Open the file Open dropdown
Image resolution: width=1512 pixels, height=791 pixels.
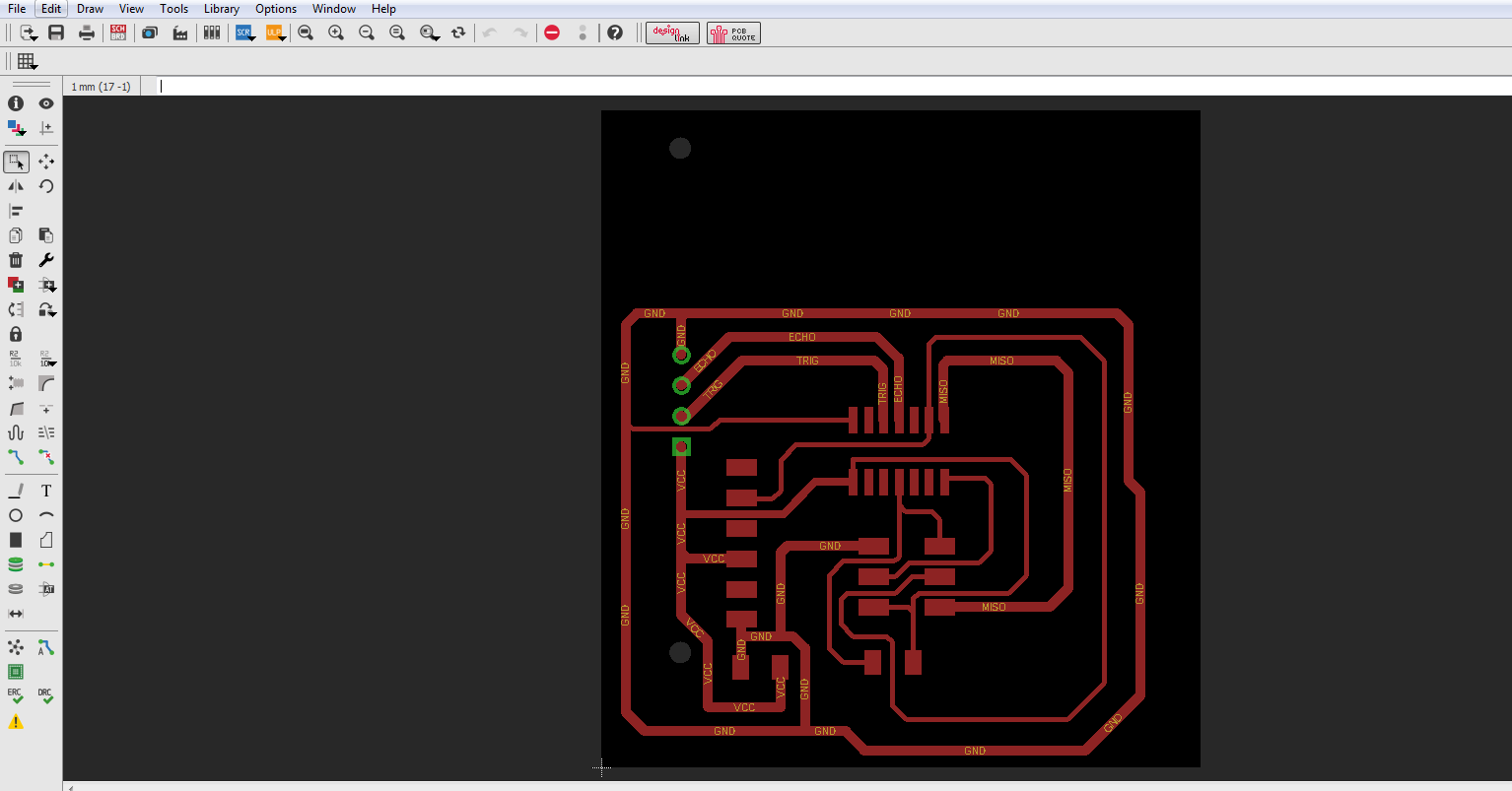(28, 33)
